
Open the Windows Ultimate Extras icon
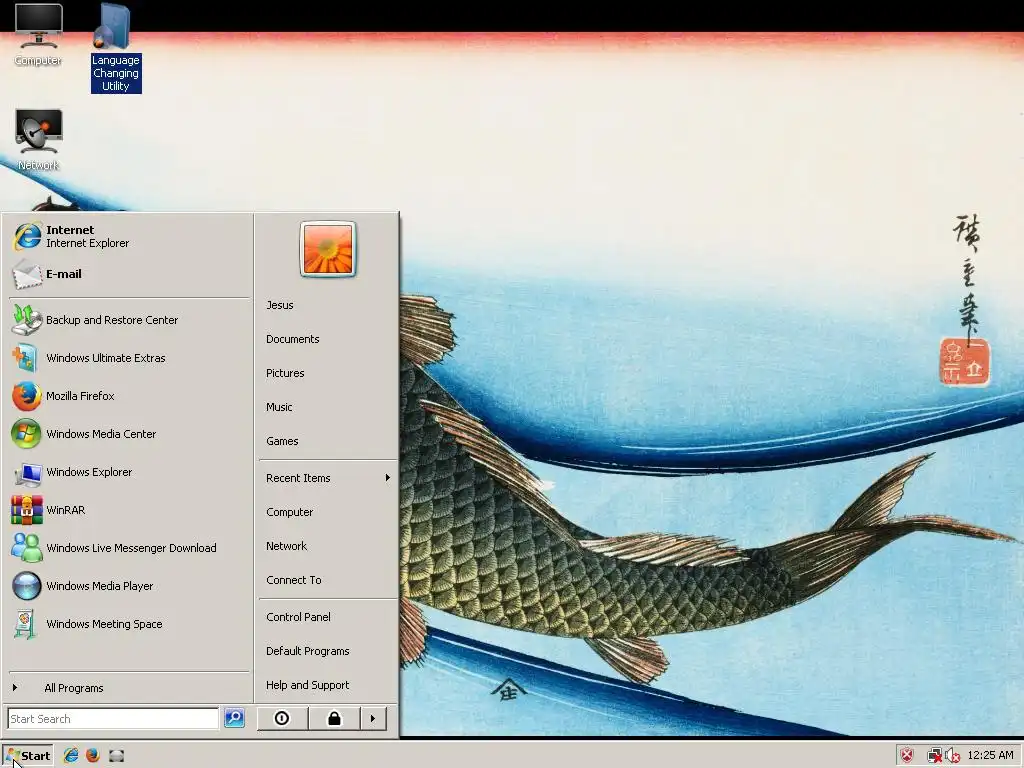[x=27, y=358]
